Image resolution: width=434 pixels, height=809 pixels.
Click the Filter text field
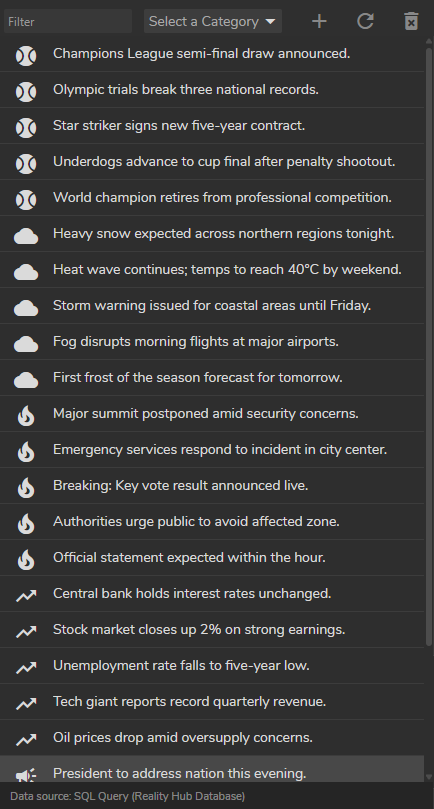pos(68,21)
